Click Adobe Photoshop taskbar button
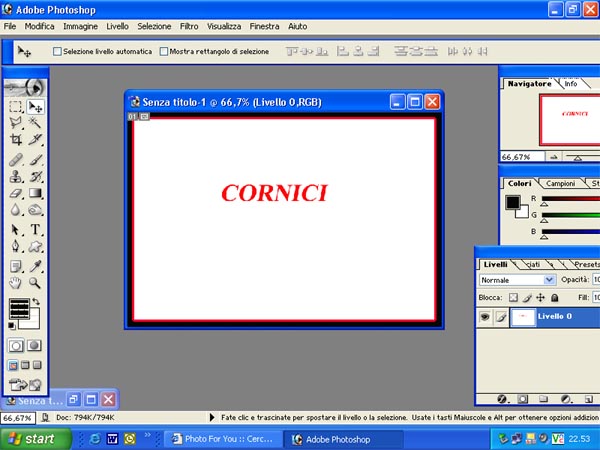The image size is (600, 450). pyautogui.click(x=343, y=439)
